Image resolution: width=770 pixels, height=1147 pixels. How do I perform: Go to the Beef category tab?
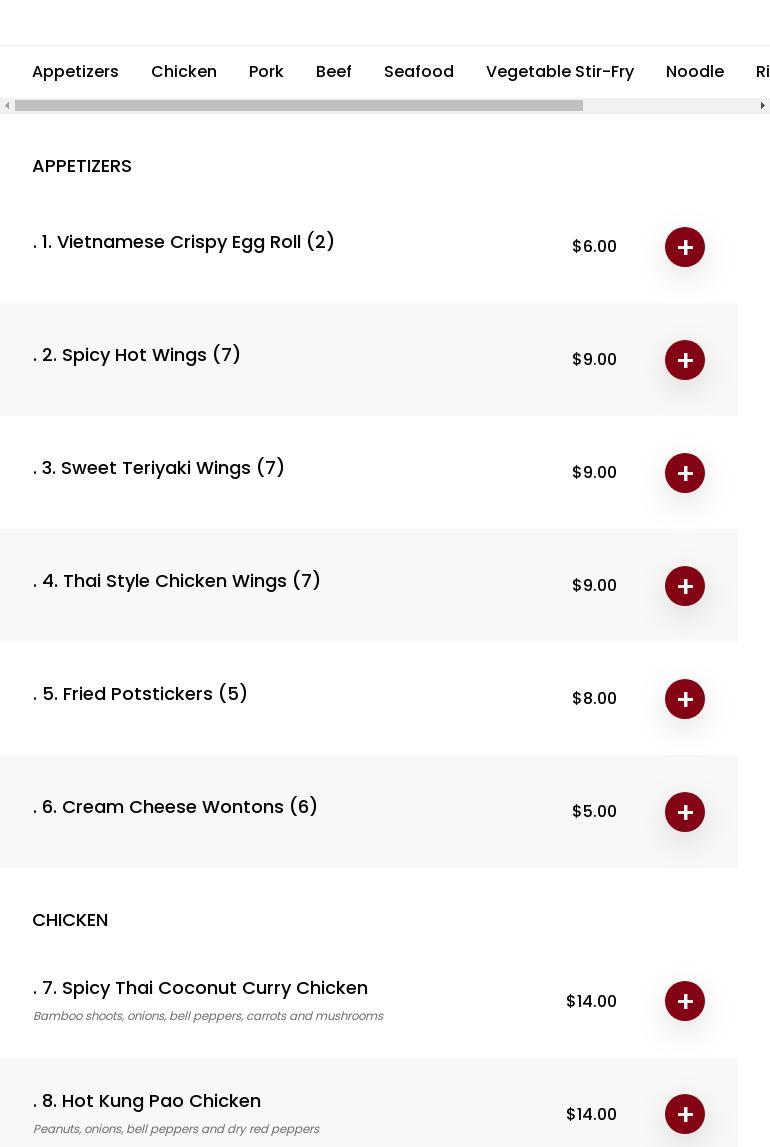pyautogui.click(x=334, y=72)
